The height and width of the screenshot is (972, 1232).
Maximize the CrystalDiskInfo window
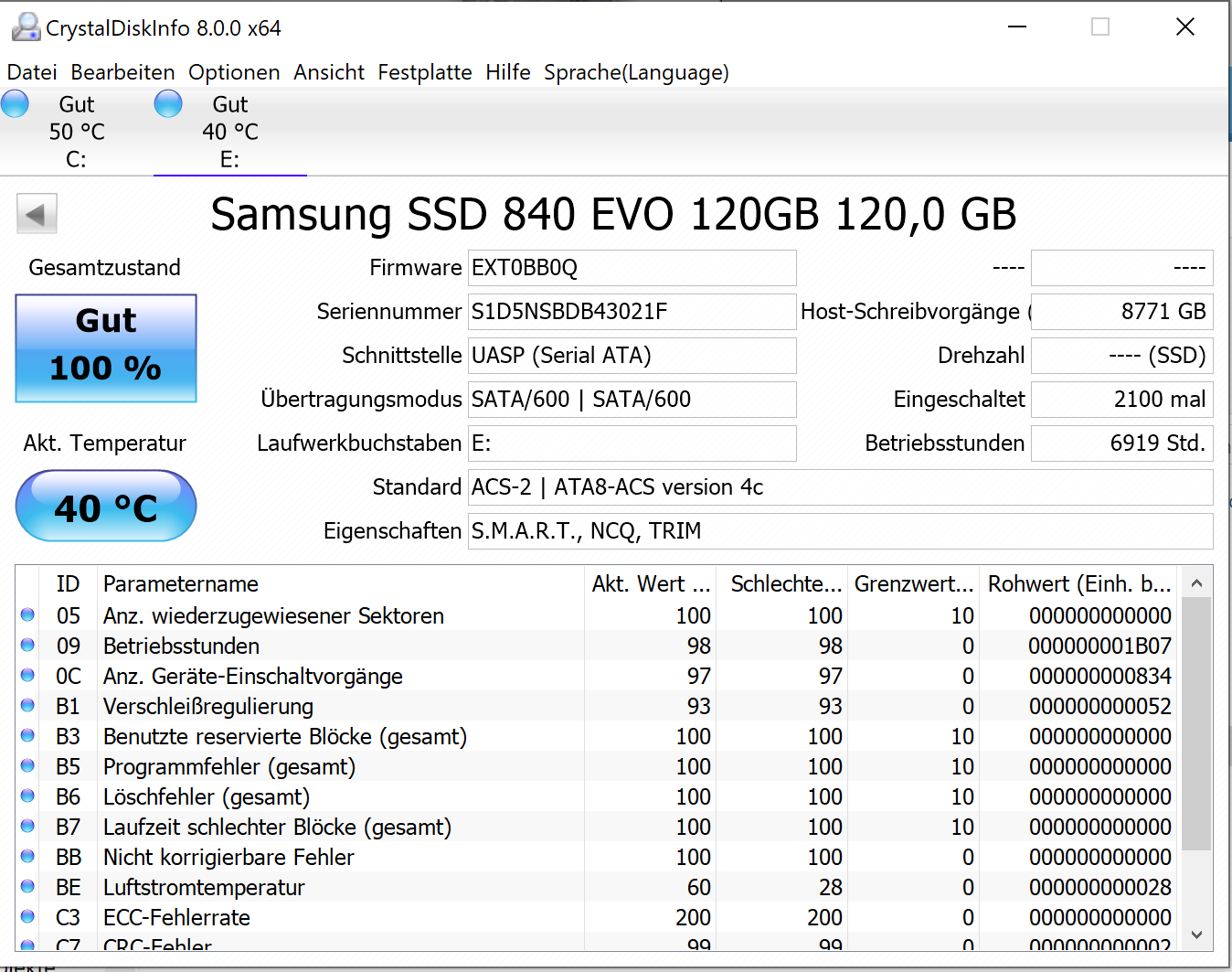(x=1100, y=27)
